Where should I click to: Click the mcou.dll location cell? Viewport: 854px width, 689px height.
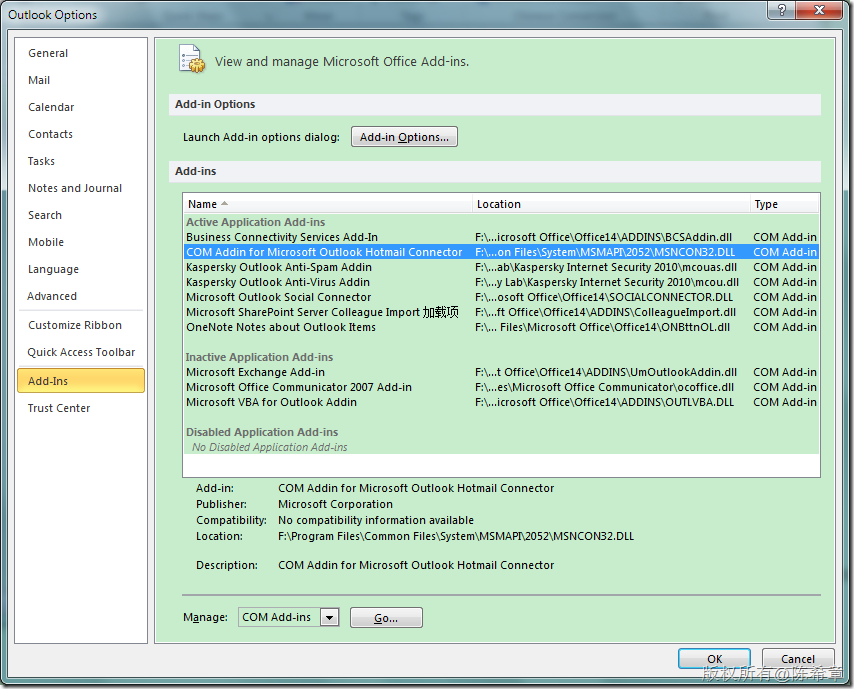(x=607, y=282)
